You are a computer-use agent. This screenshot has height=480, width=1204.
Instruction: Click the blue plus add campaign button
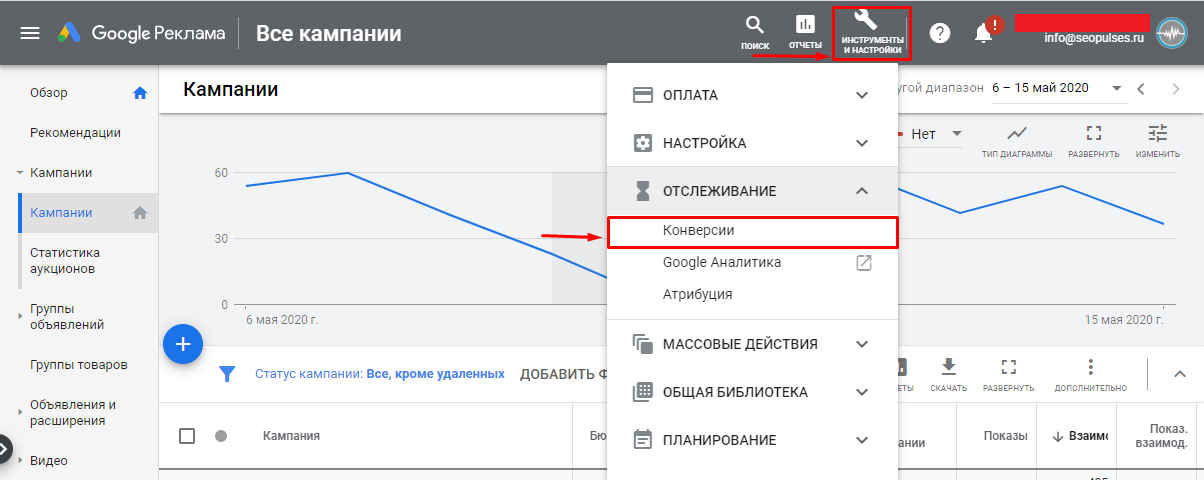point(183,343)
